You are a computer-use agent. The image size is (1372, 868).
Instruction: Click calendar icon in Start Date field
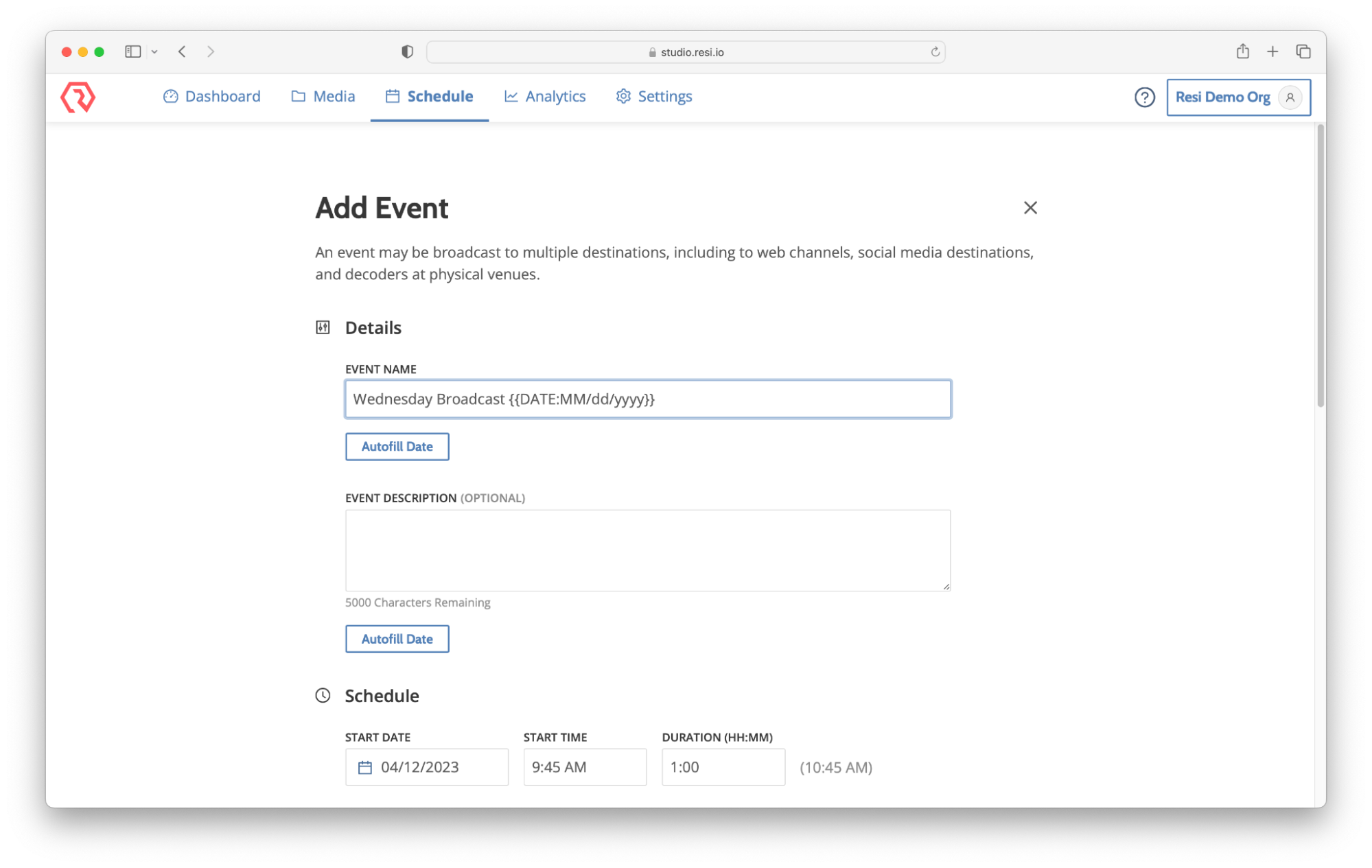[x=365, y=767]
